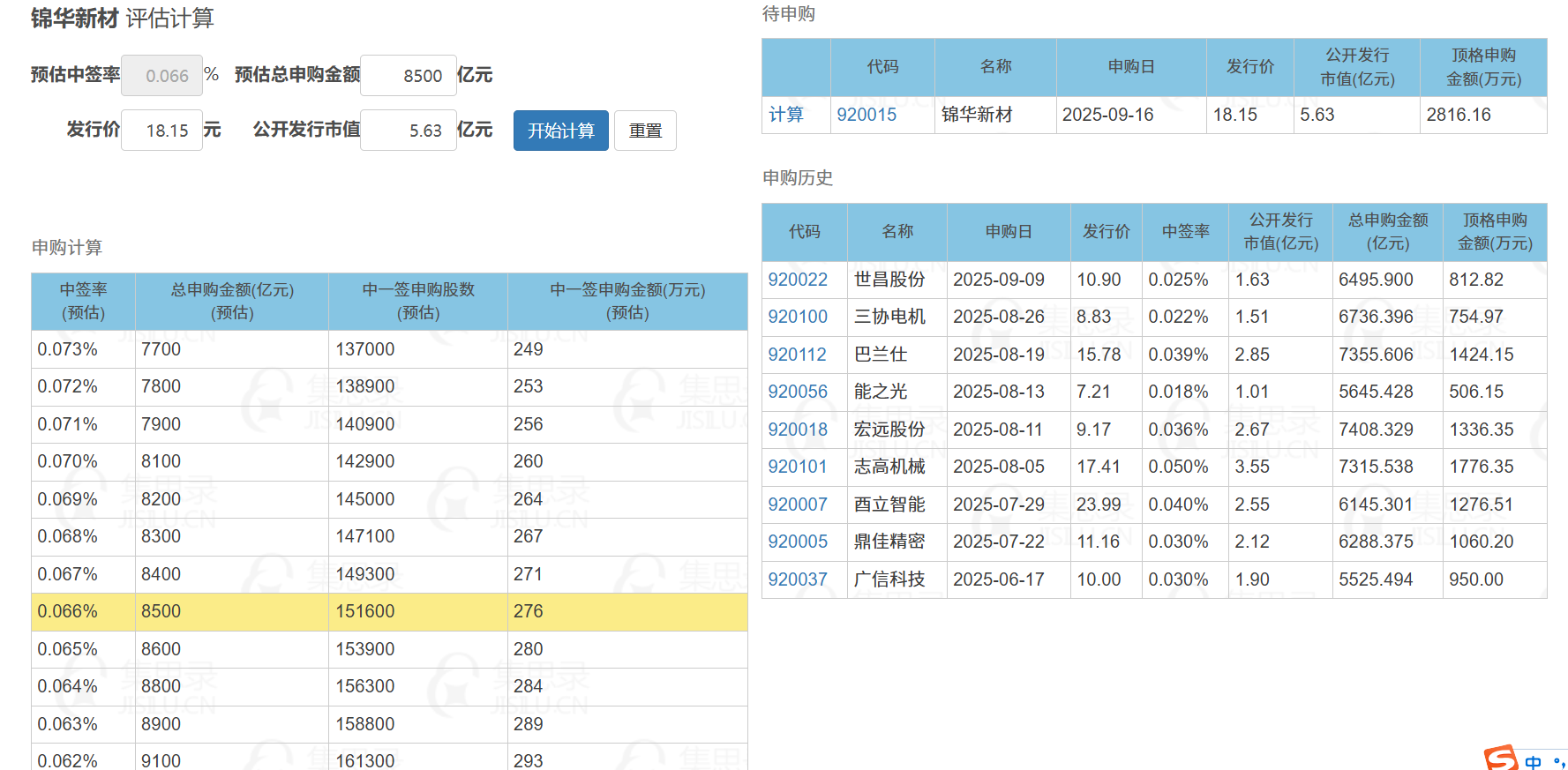This screenshot has height=770, width=1568.
Task: Click the 920100 code link
Action: pos(798,317)
